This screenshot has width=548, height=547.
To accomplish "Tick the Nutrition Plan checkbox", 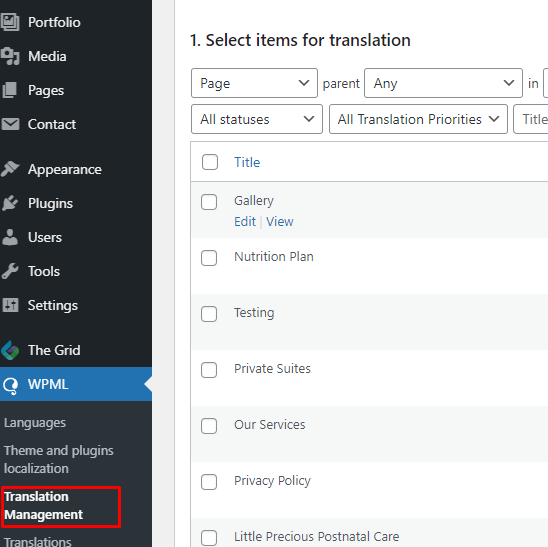I will click(209, 258).
